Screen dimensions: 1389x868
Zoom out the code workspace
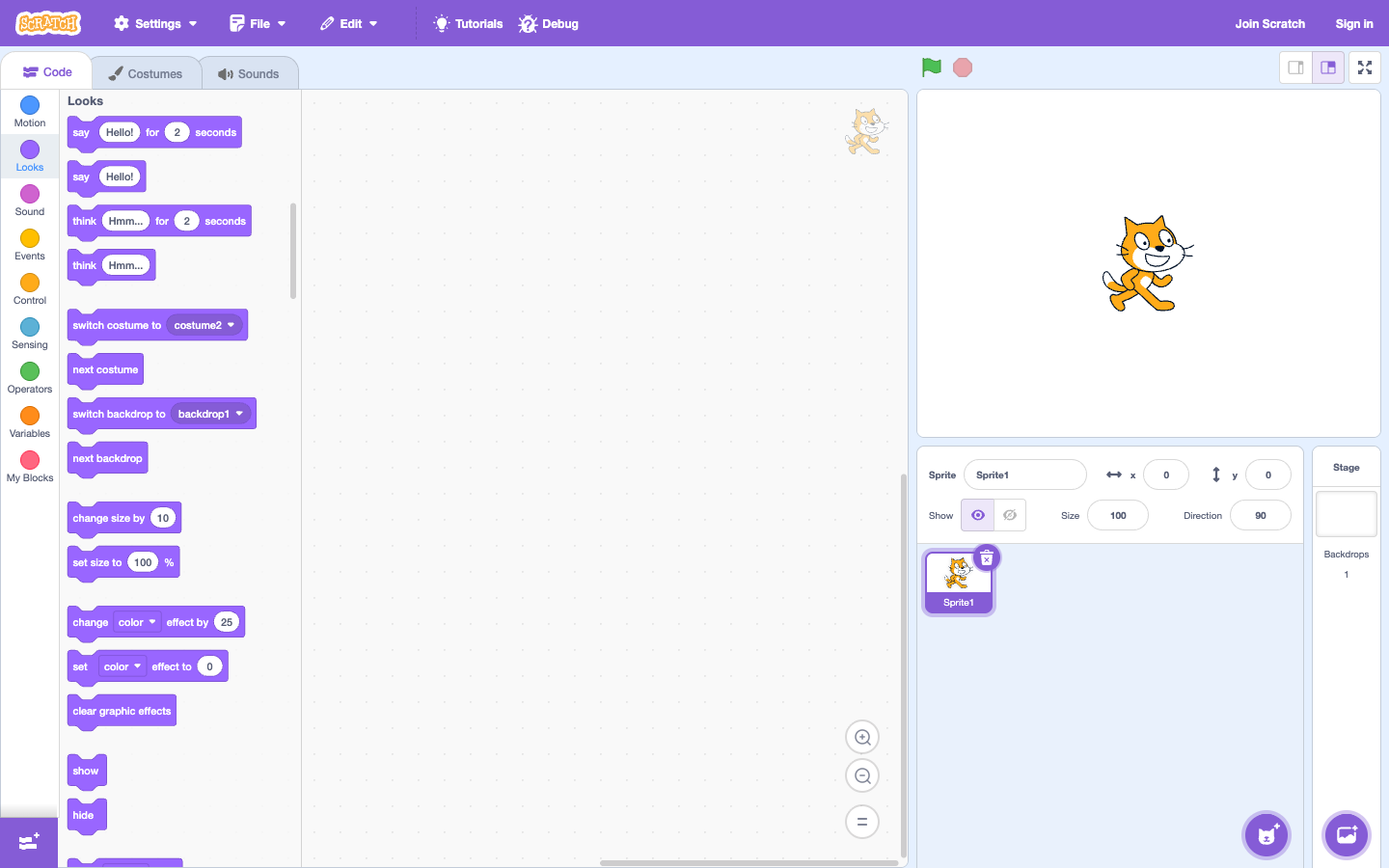coord(862,776)
